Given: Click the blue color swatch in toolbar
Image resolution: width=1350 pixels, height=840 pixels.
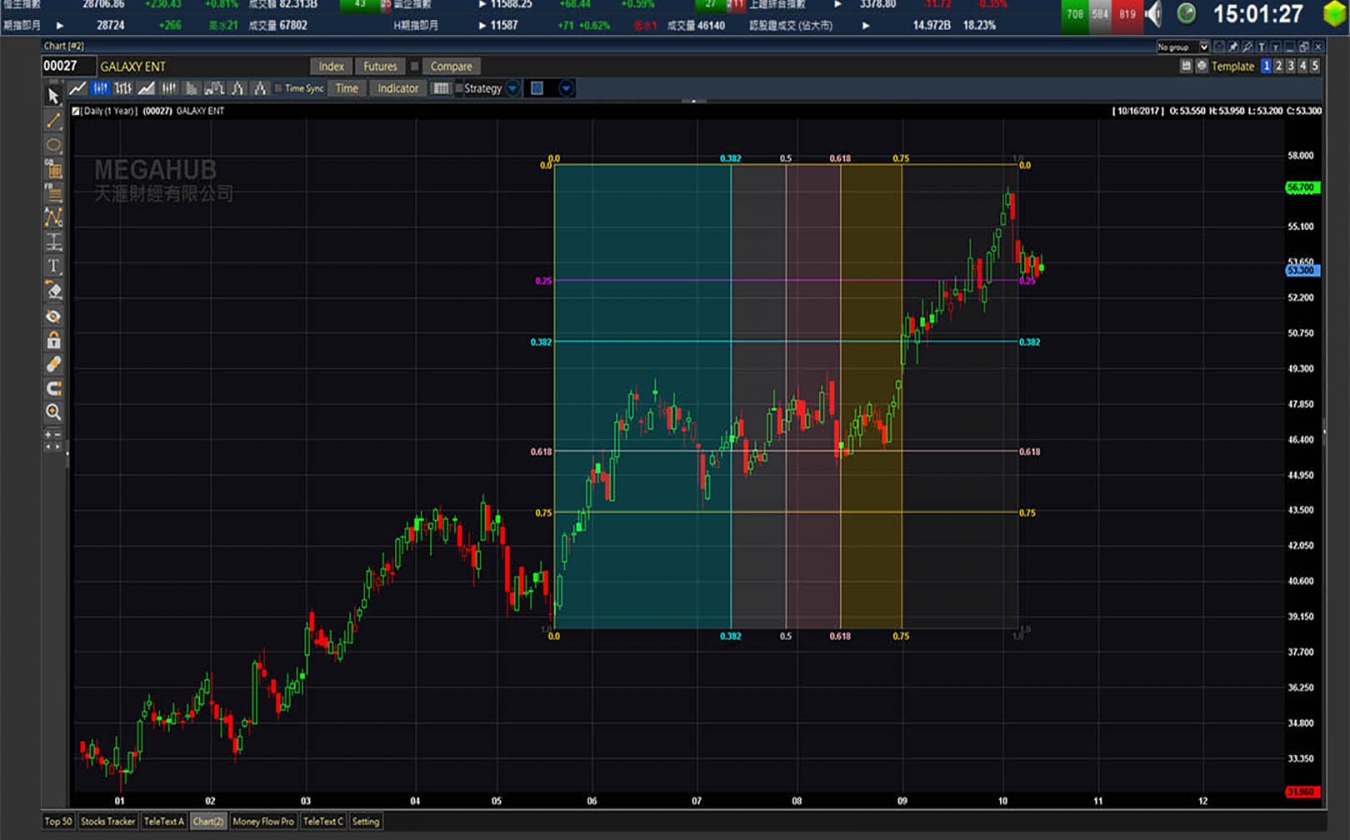Looking at the screenshot, I should pyautogui.click(x=537, y=88).
